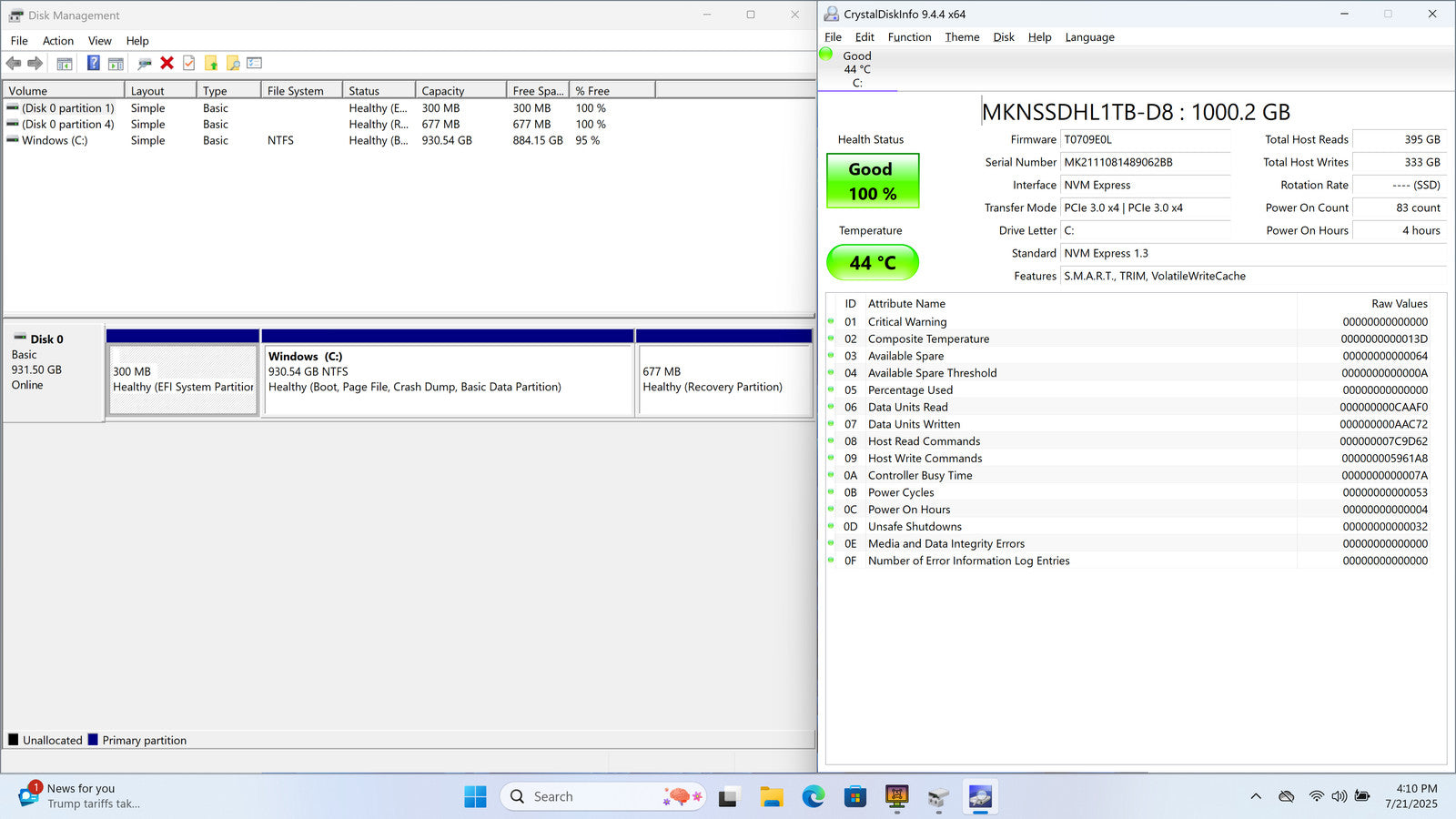Open Help via the blue question mark icon
The image size is (1456, 819).
[x=93, y=63]
